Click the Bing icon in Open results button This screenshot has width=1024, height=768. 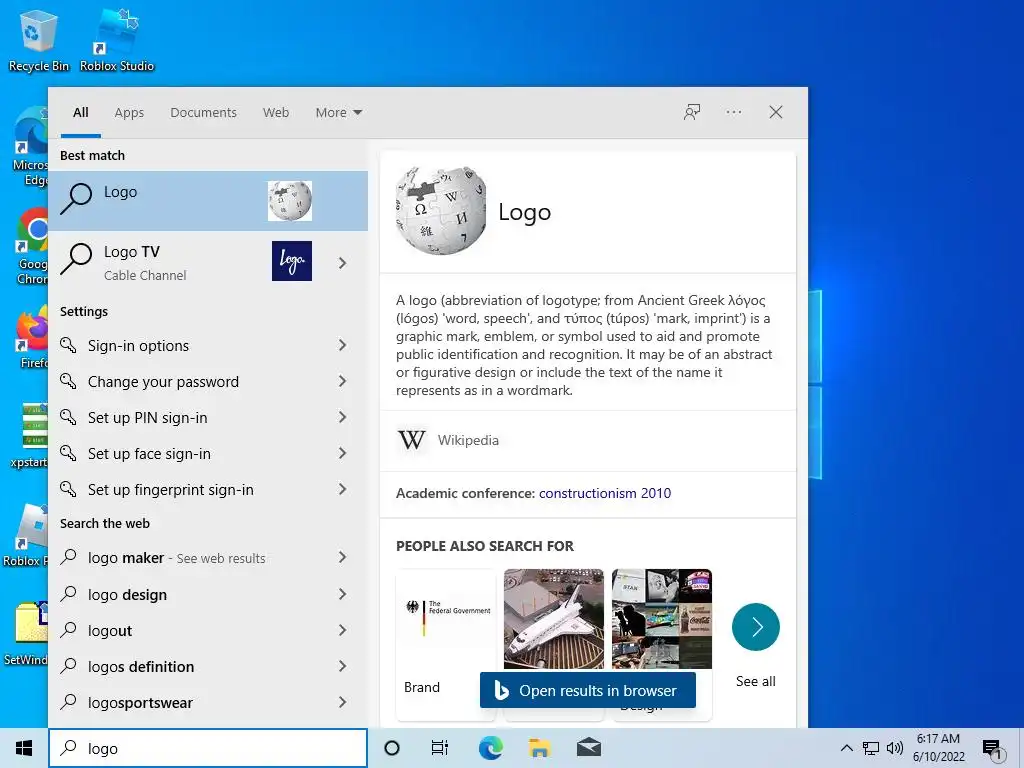[501, 690]
